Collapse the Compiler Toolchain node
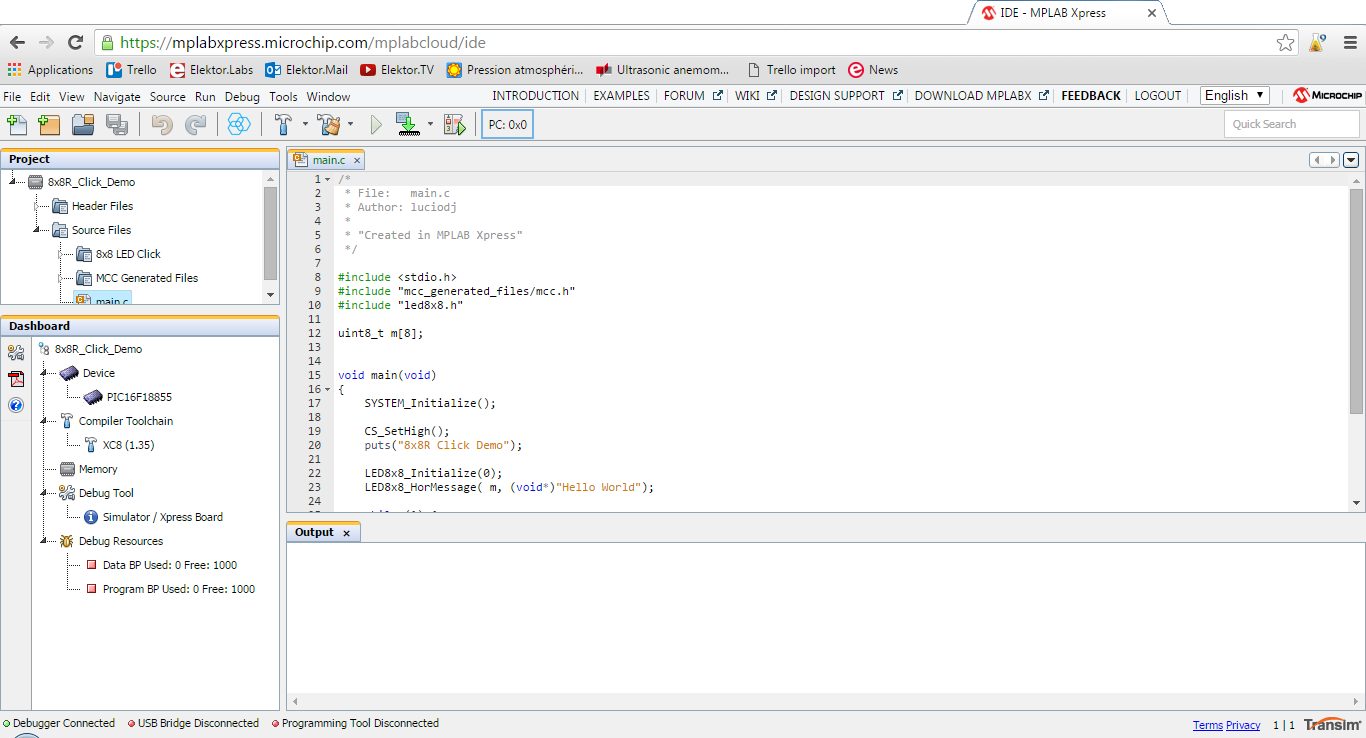Image resolution: width=1366 pixels, height=738 pixels. click(45, 421)
